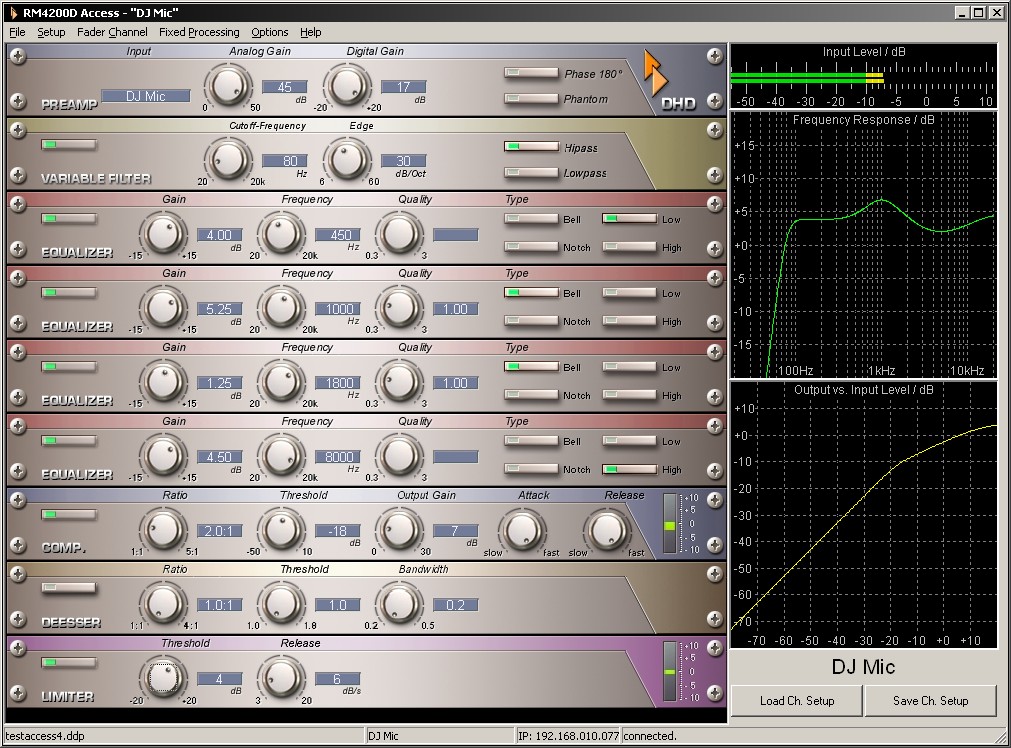This screenshot has height=748, width=1011.
Task: Select Notch type on the 450 Hz equalizer
Action: pos(531,246)
